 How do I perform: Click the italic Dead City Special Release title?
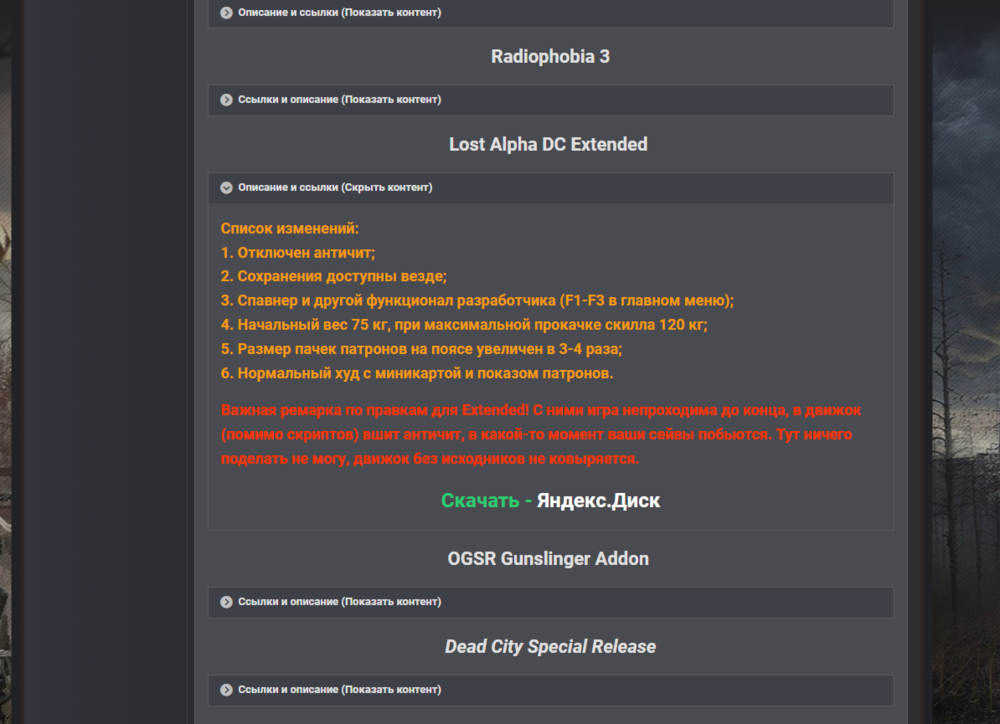548,646
